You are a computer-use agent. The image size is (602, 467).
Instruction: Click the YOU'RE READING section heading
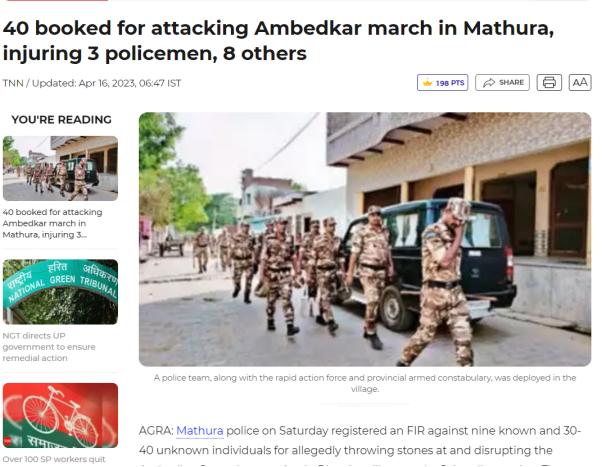(61, 120)
